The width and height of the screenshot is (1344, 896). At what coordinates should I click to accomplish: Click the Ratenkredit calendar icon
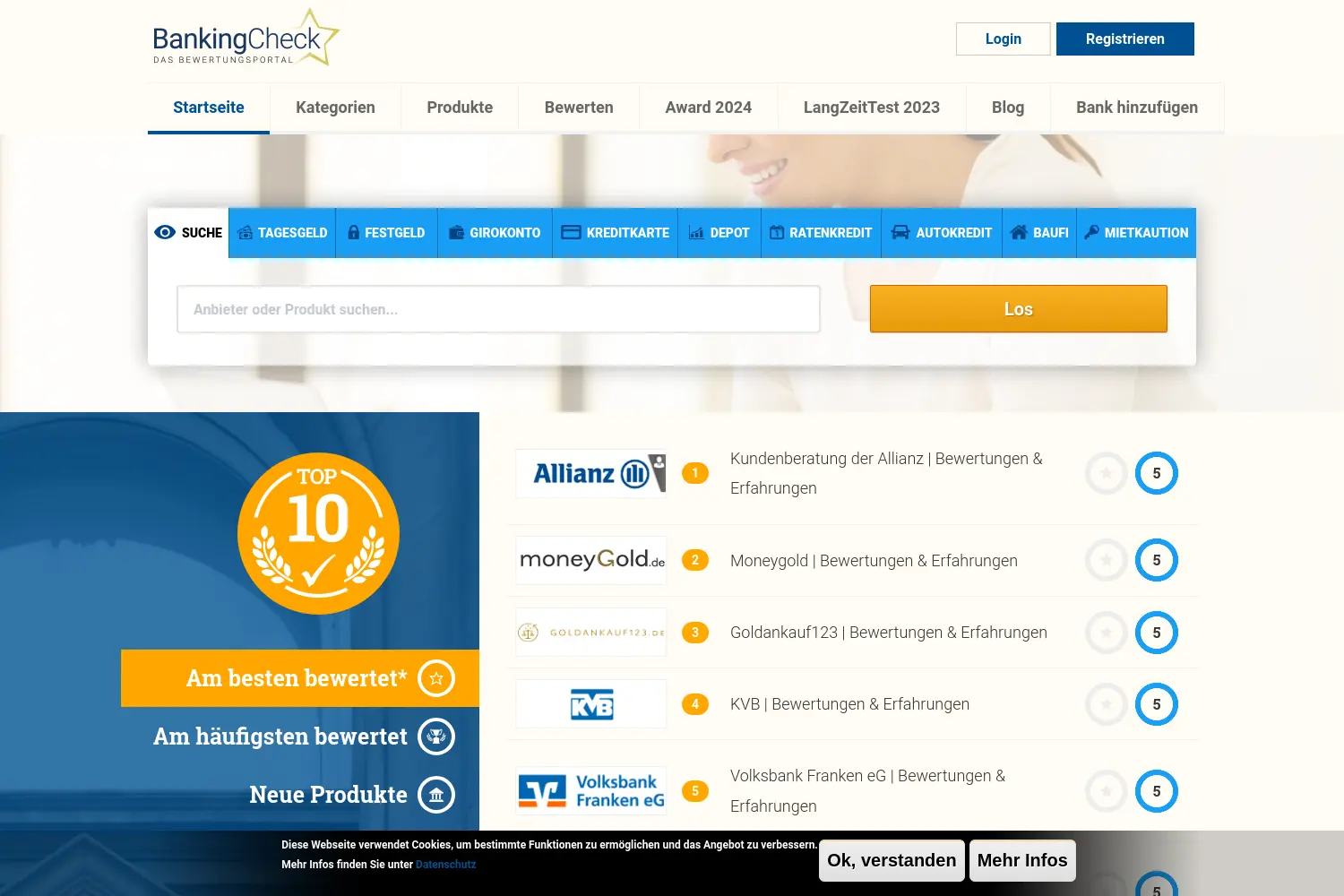[777, 232]
